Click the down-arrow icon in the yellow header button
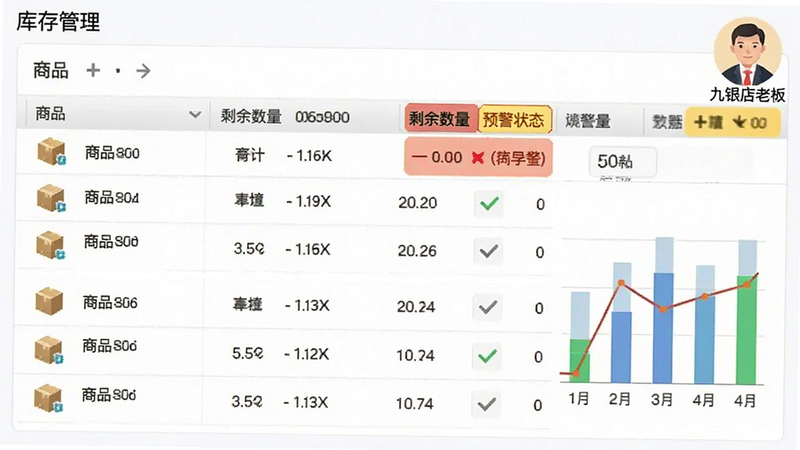 click(x=738, y=122)
